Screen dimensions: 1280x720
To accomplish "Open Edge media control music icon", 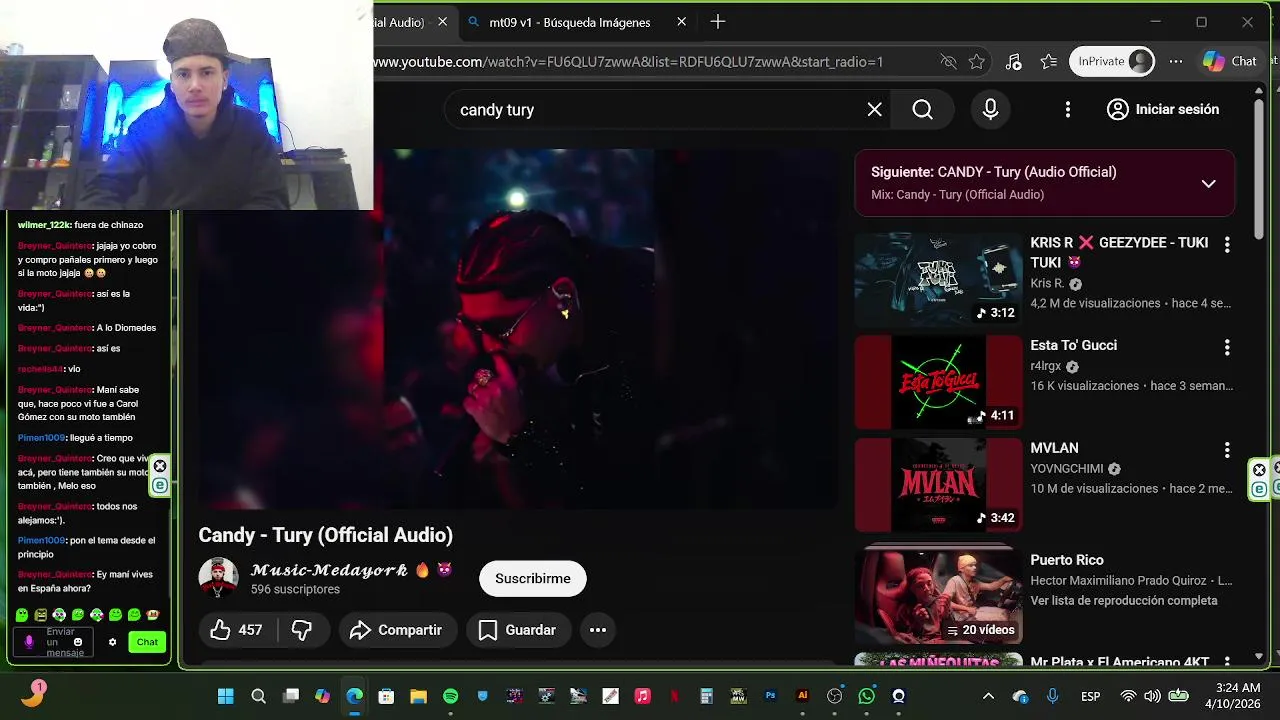I will [x=1013, y=62].
